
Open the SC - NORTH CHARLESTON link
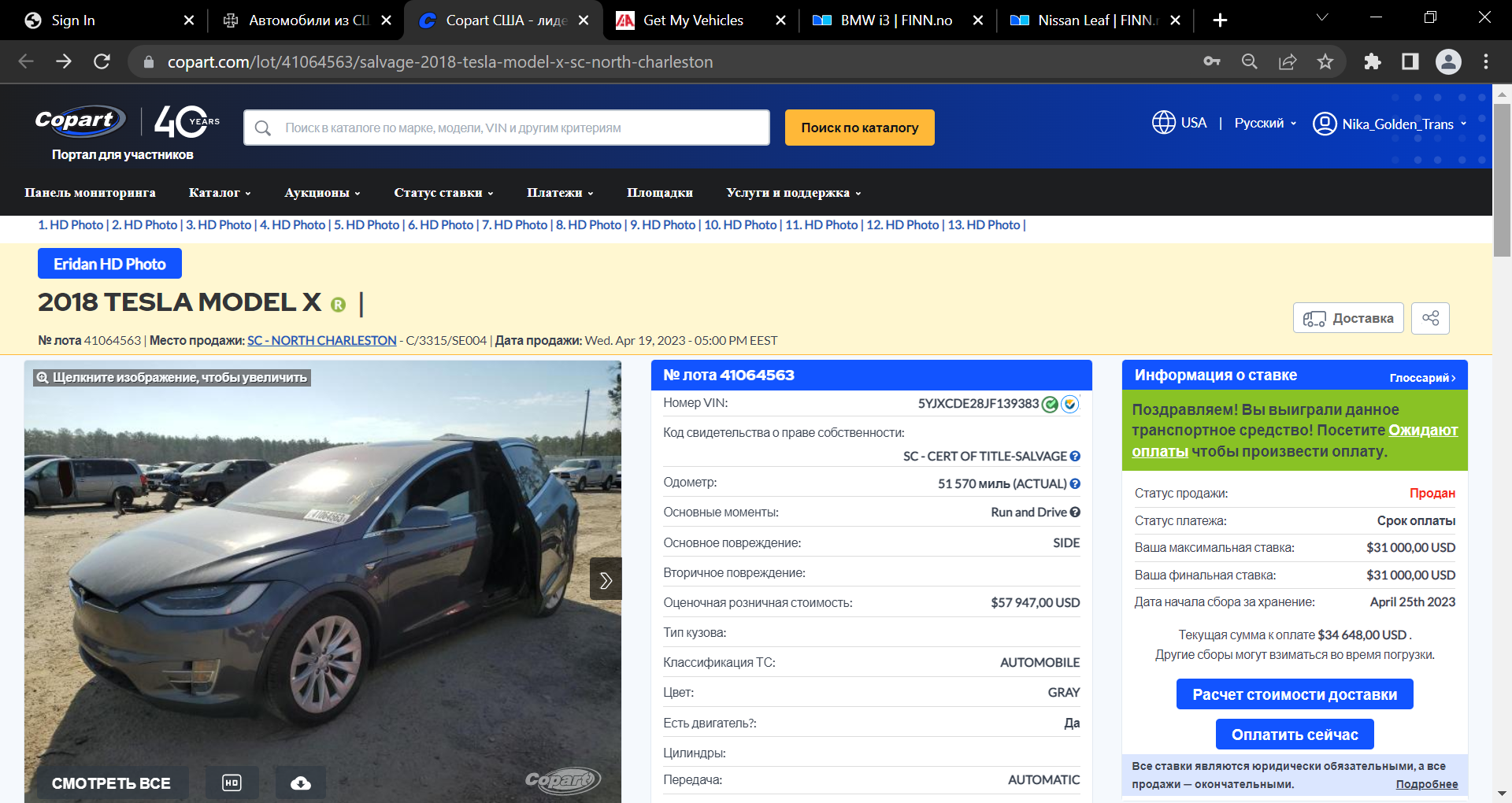pyautogui.click(x=322, y=340)
